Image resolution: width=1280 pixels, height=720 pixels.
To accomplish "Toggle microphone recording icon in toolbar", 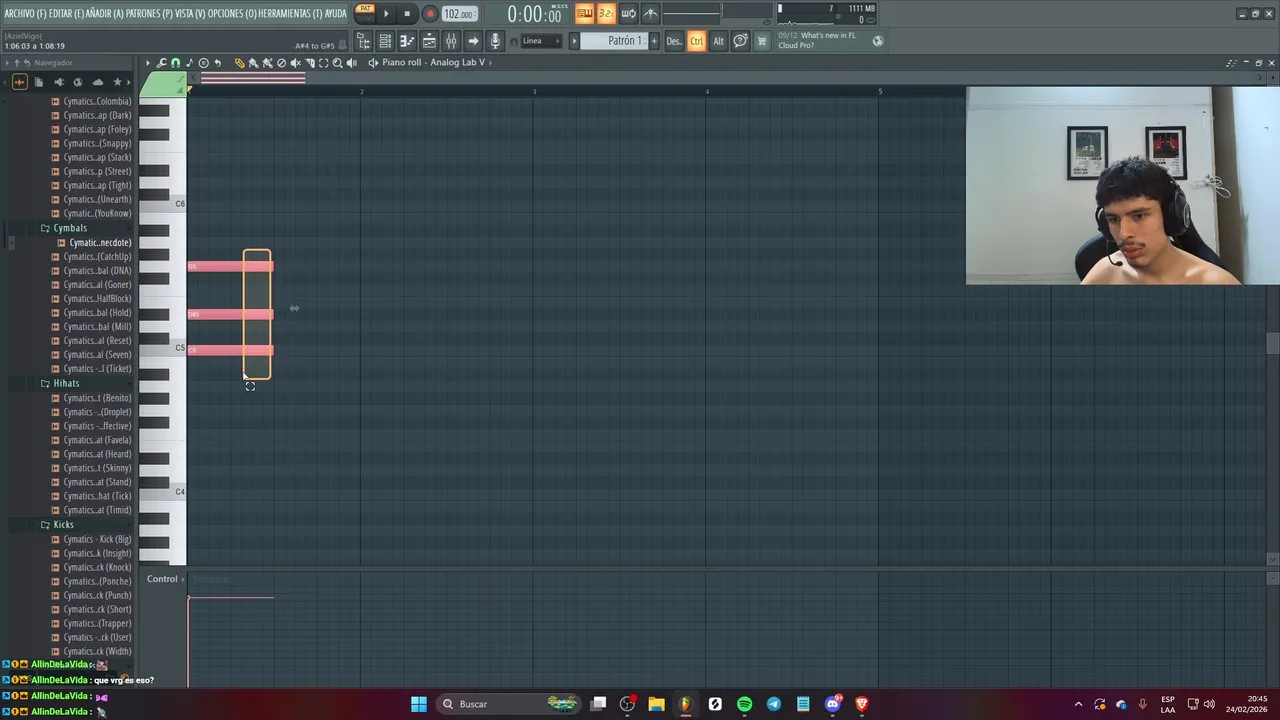I will pyautogui.click(x=495, y=41).
